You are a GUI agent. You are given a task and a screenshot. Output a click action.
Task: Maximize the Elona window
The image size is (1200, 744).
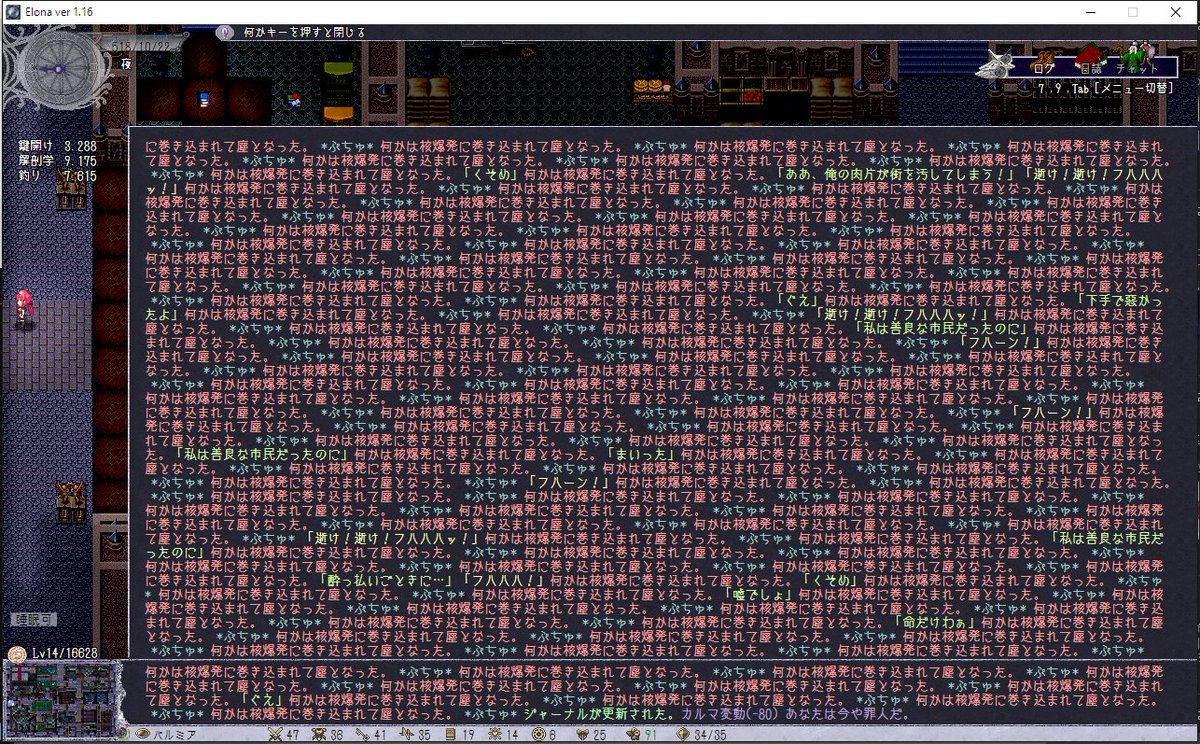pos(1132,12)
